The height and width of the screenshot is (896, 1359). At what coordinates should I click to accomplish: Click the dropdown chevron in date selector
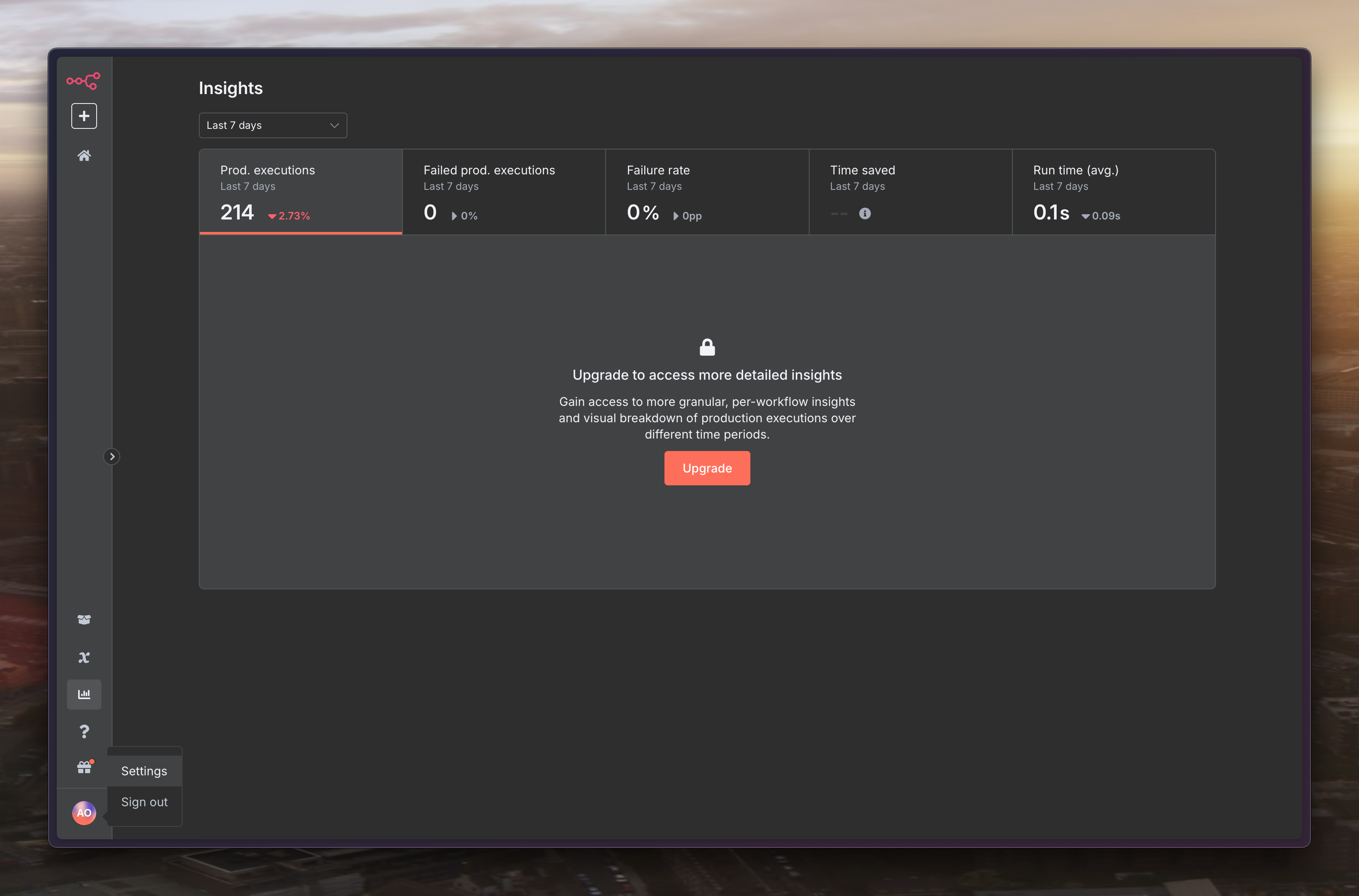(334, 125)
